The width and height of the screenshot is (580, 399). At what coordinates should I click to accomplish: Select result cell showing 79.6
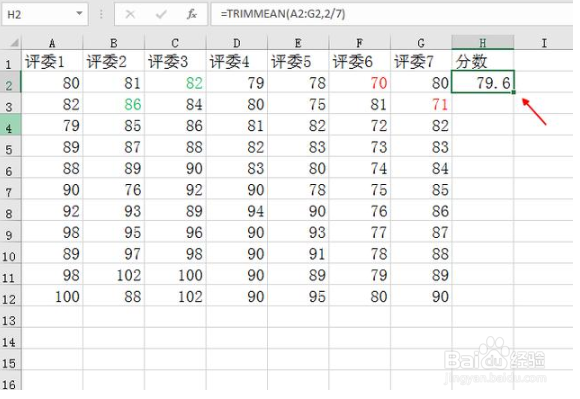pos(483,82)
